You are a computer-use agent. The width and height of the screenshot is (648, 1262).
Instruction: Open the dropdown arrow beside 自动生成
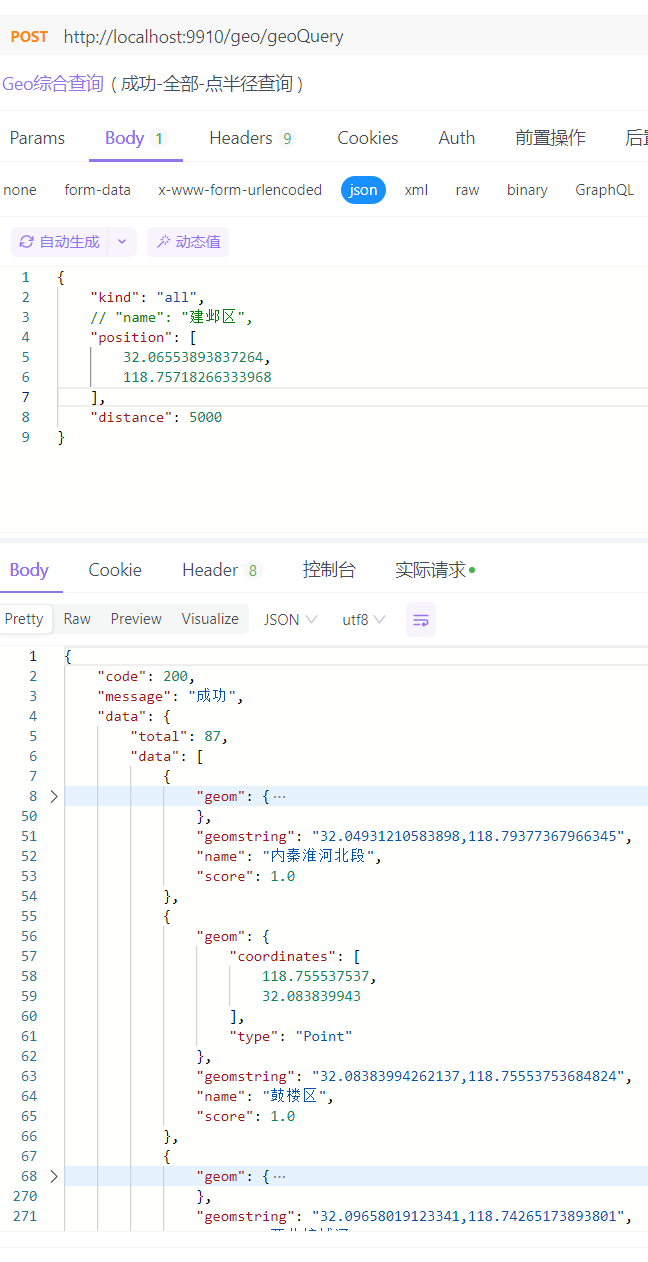(x=122, y=242)
